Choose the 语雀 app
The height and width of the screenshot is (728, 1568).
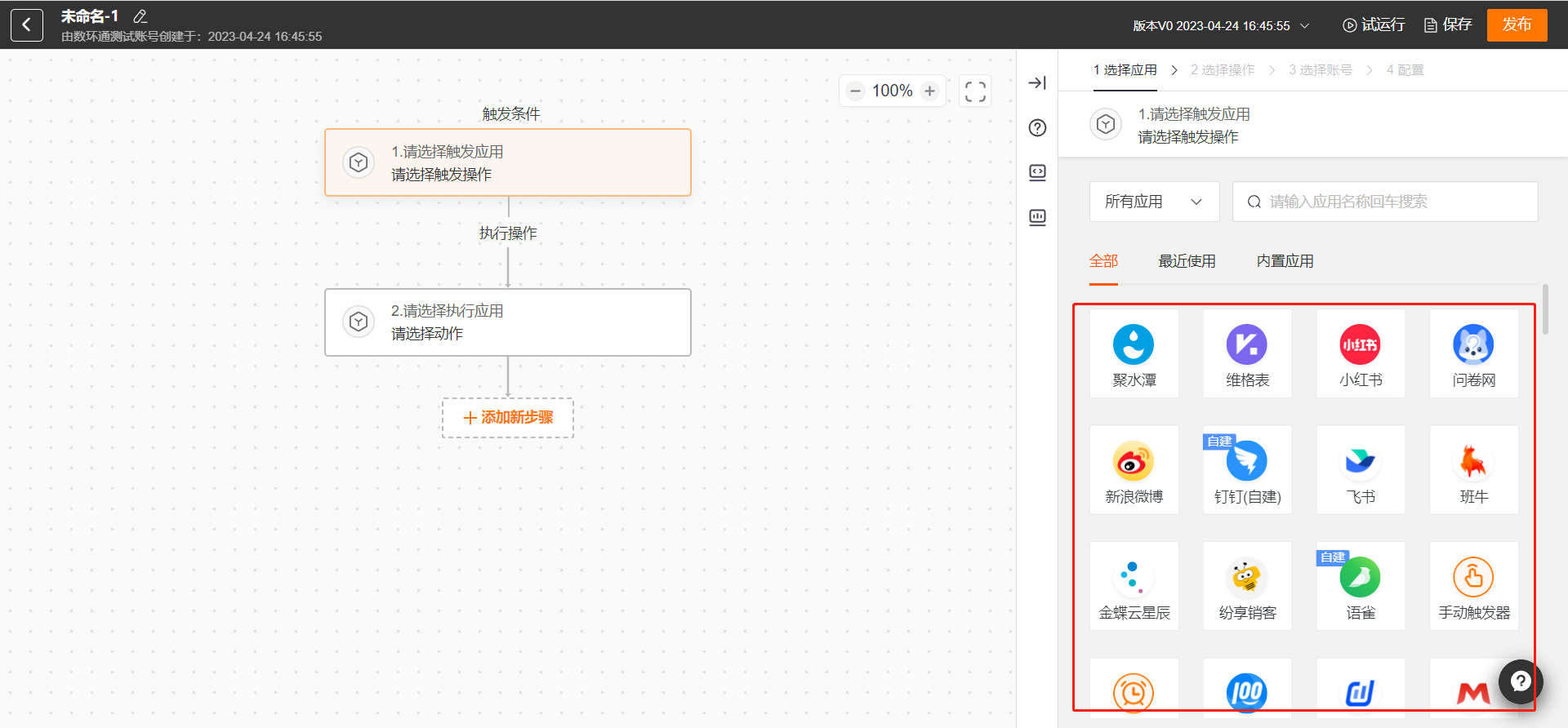pos(1361,586)
